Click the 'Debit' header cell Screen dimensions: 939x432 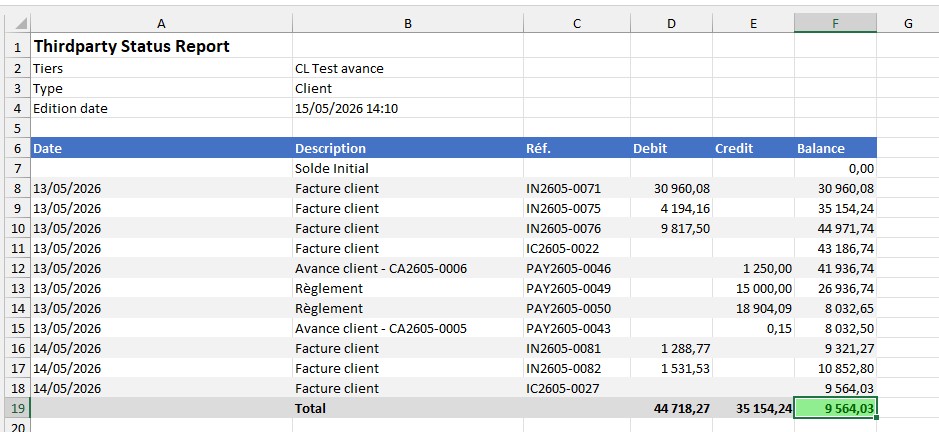coord(671,148)
